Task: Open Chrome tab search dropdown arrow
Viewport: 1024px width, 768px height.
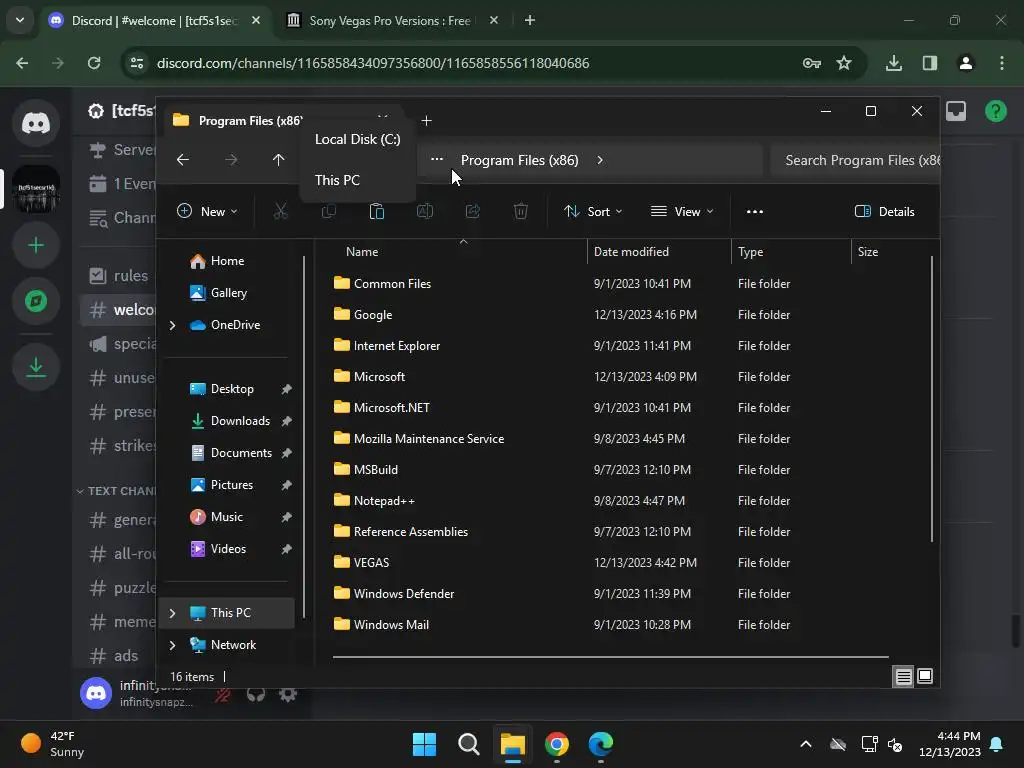Action: coord(20,20)
